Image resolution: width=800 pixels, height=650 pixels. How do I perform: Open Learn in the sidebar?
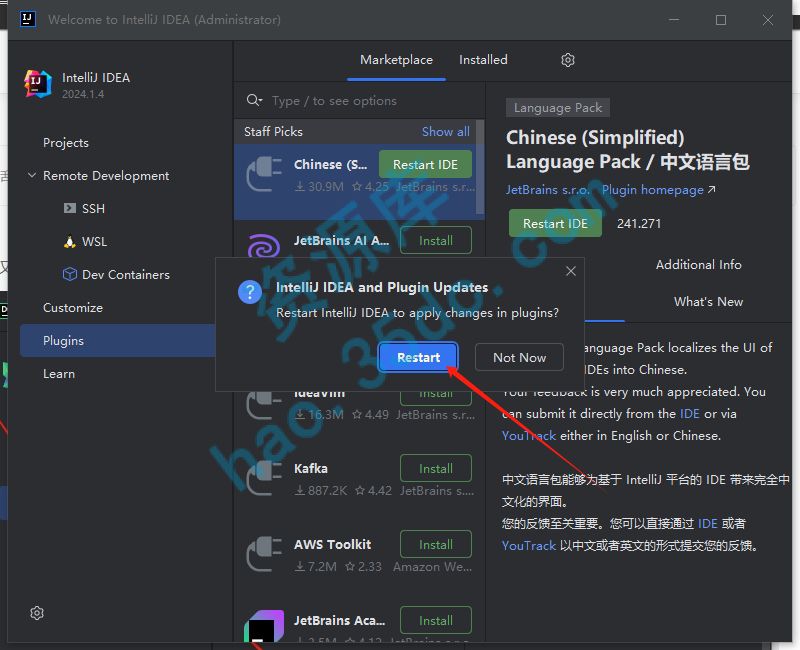59,373
